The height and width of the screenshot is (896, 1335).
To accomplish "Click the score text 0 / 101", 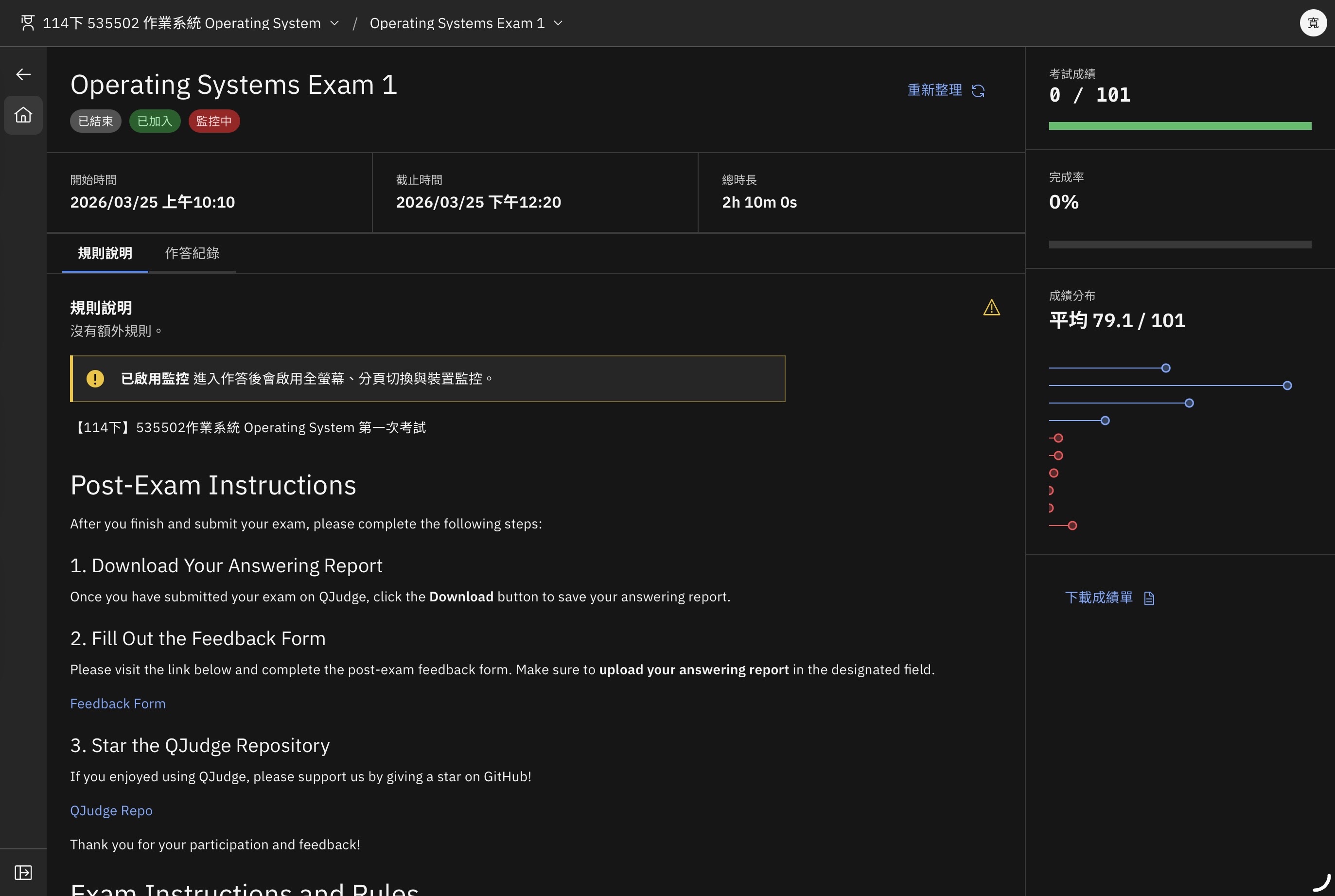I will click(x=1089, y=95).
